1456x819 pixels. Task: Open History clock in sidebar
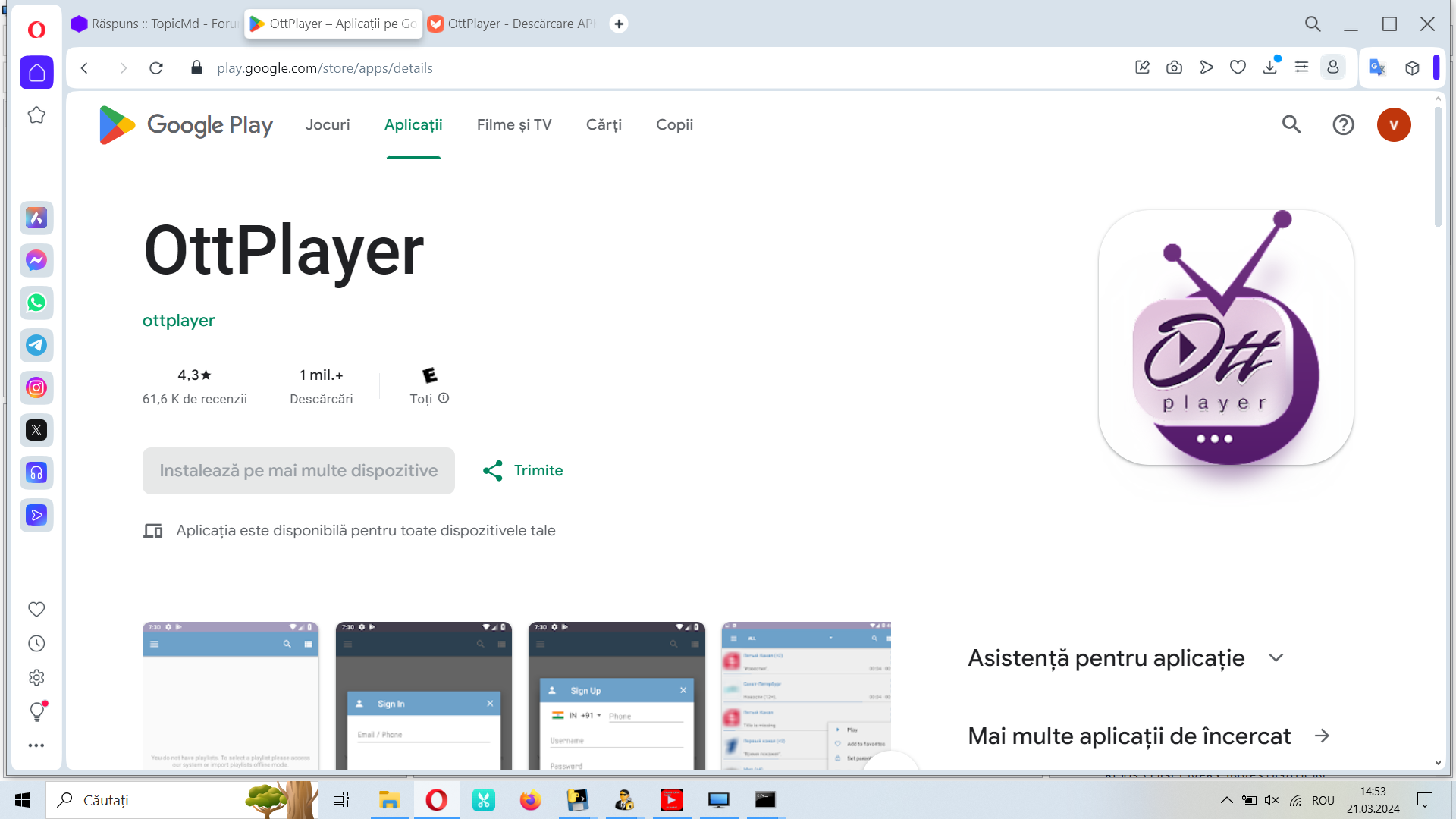coord(36,643)
